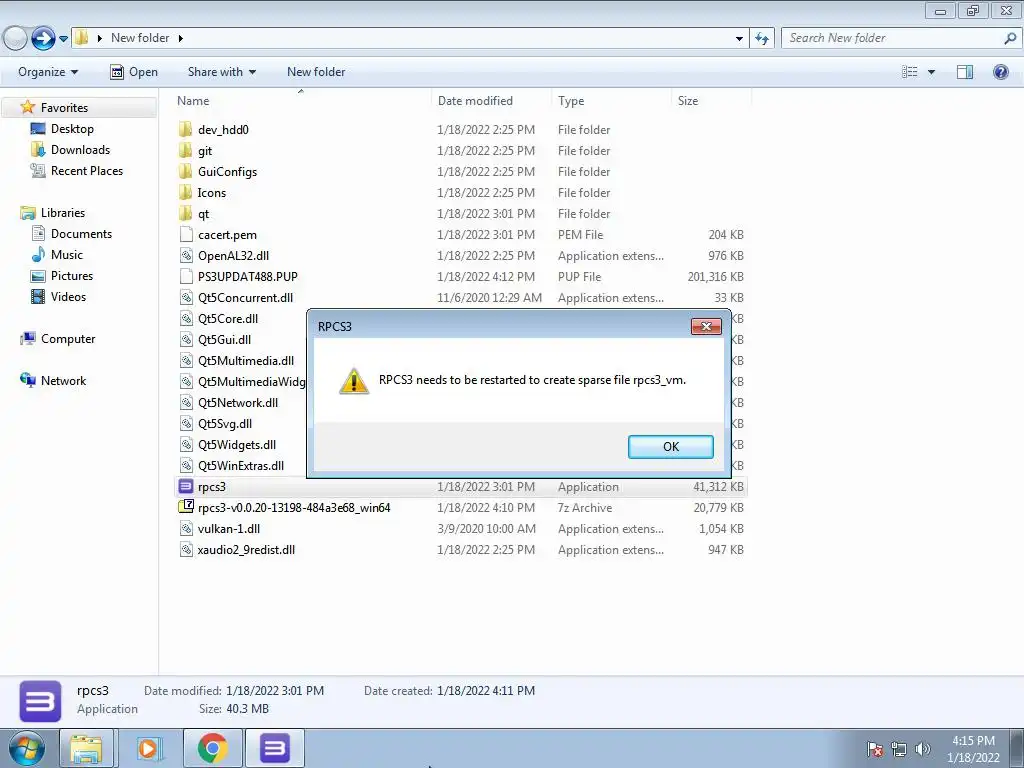Expand the address bar history dropdown
1024x768 pixels.
pyautogui.click(x=739, y=39)
